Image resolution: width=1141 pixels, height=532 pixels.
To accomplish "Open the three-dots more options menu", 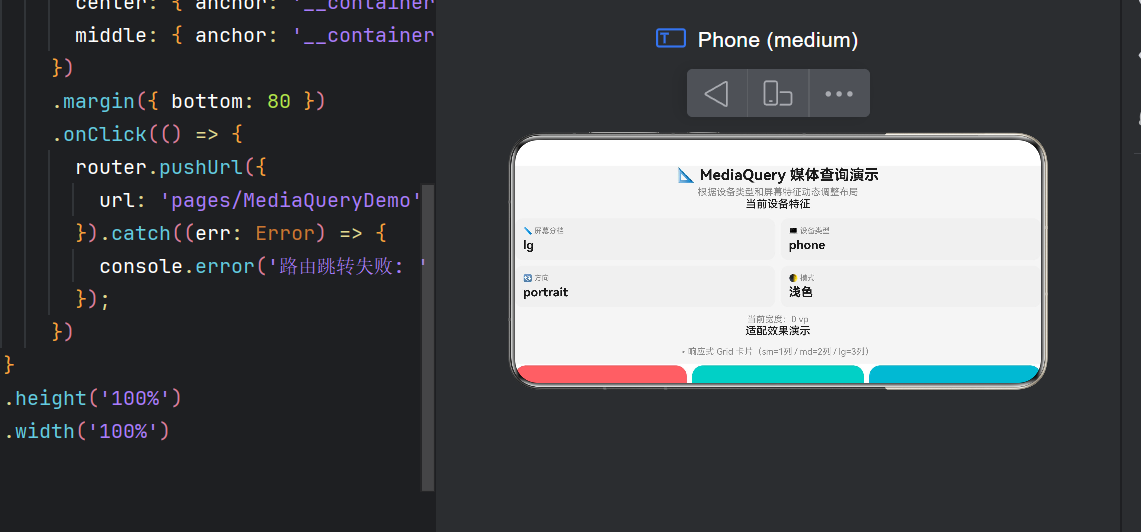I will [839, 93].
